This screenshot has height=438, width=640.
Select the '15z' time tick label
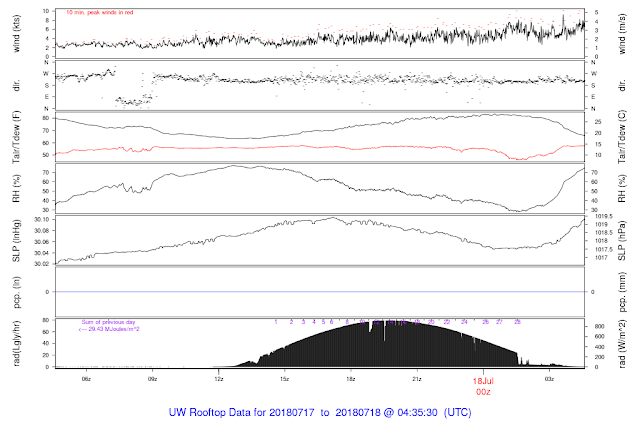coord(284,379)
